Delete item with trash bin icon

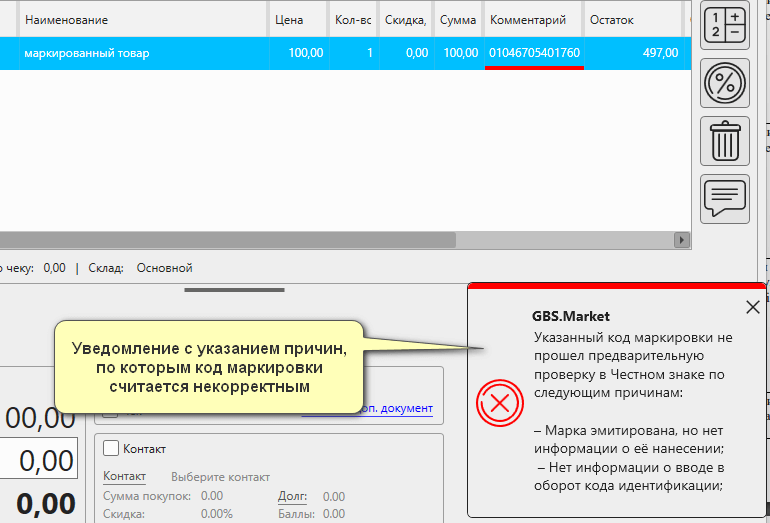(724, 140)
